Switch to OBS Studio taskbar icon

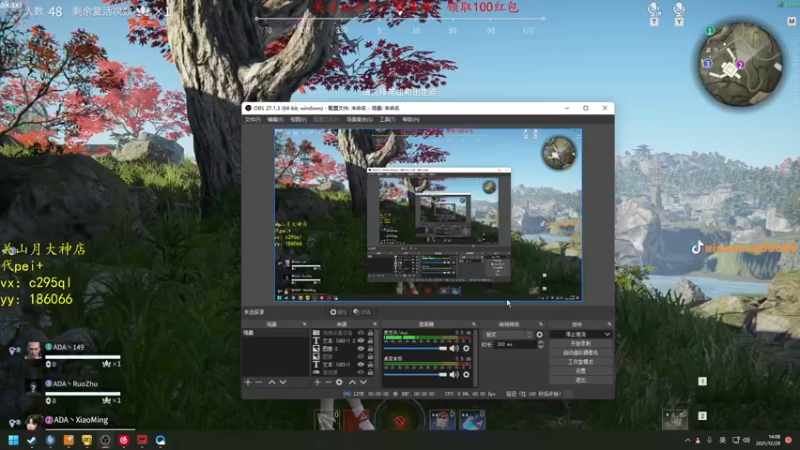(105, 440)
